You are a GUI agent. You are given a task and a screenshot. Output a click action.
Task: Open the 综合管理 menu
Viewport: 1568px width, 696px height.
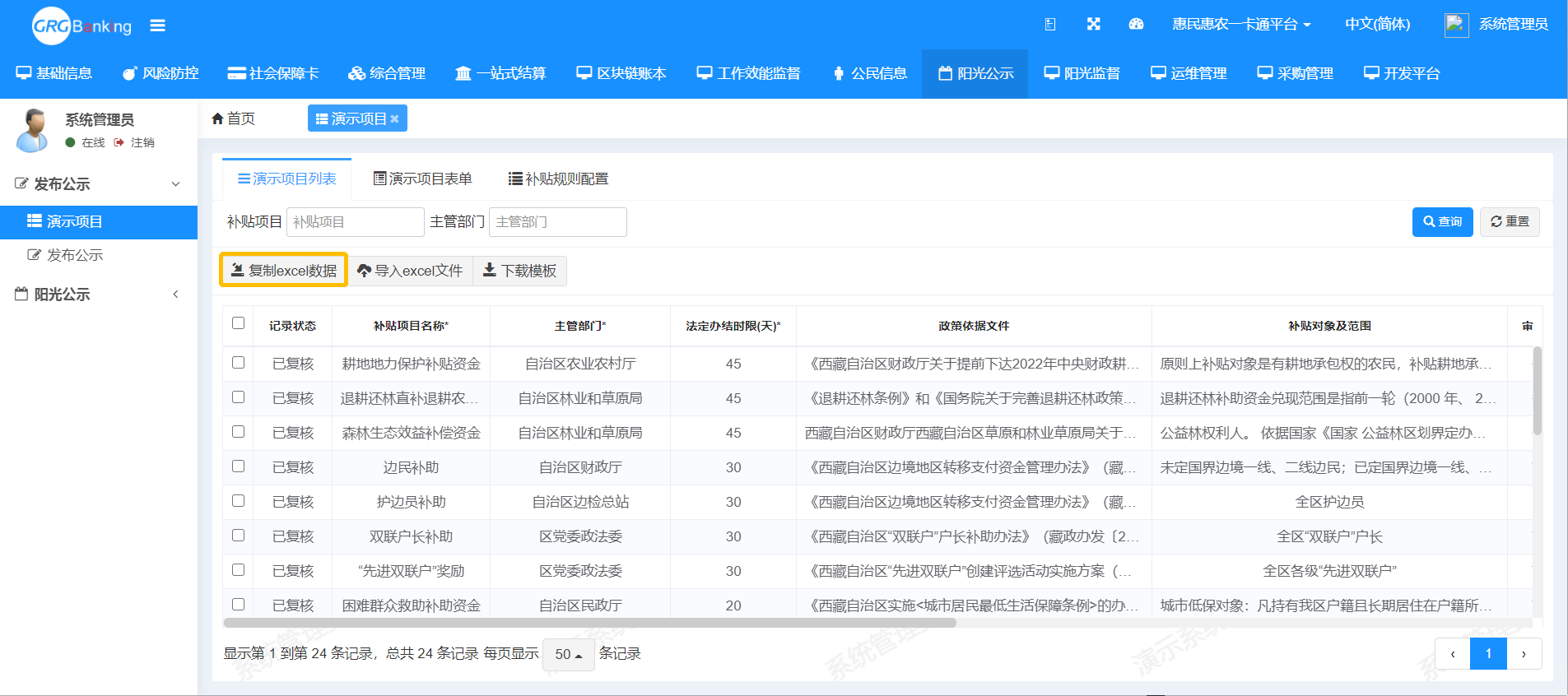click(x=387, y=73)
